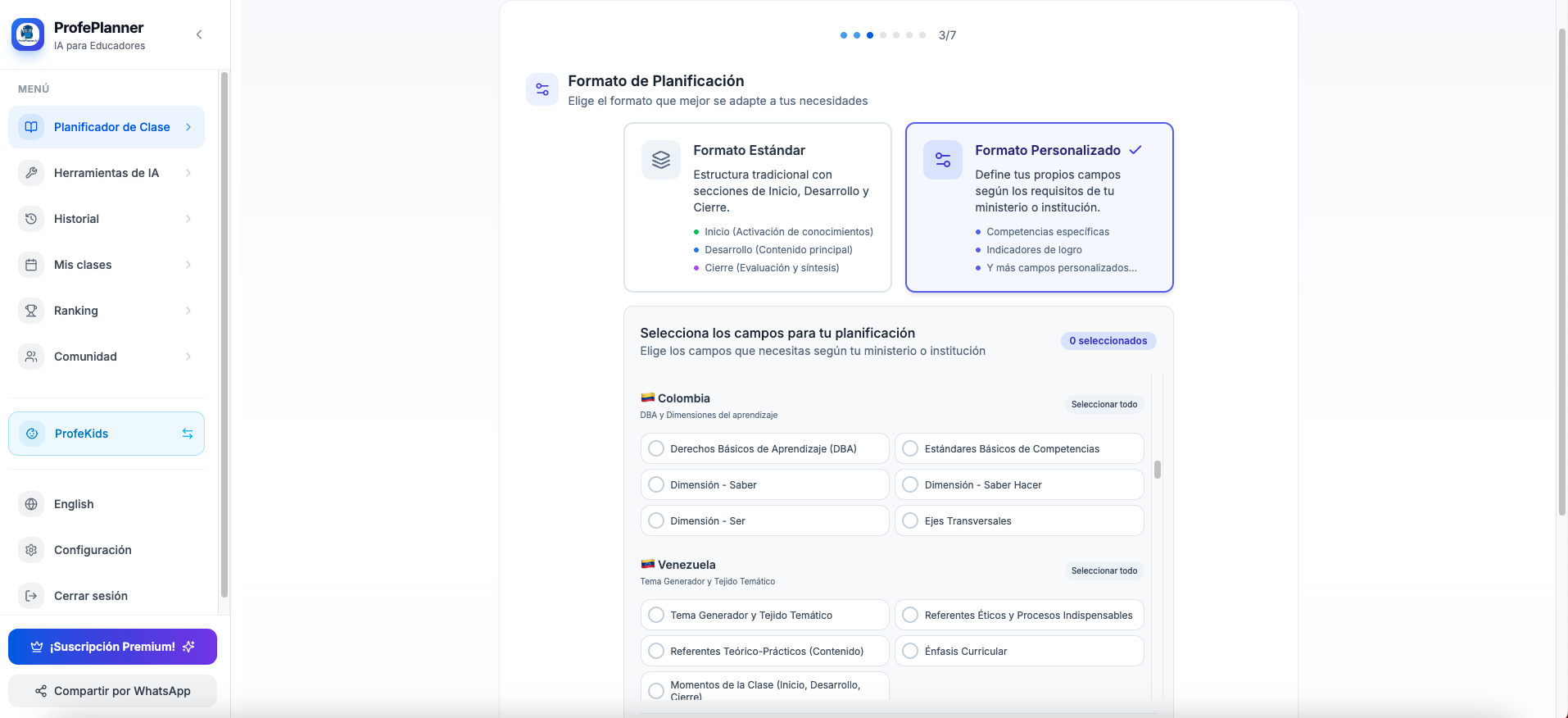Click the swap arrows icon in ProfeKids

coord(188,434)
